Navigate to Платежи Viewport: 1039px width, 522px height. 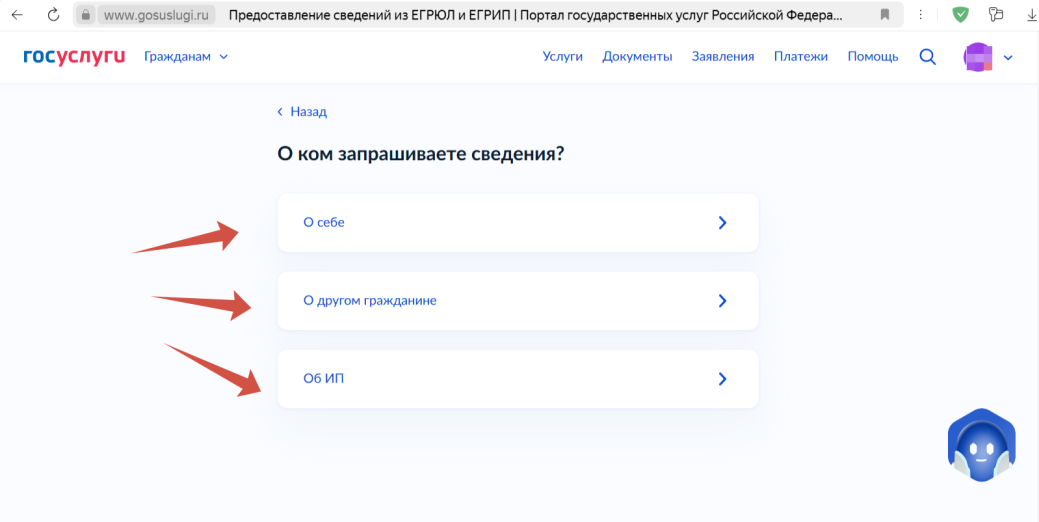click(800, 57)
